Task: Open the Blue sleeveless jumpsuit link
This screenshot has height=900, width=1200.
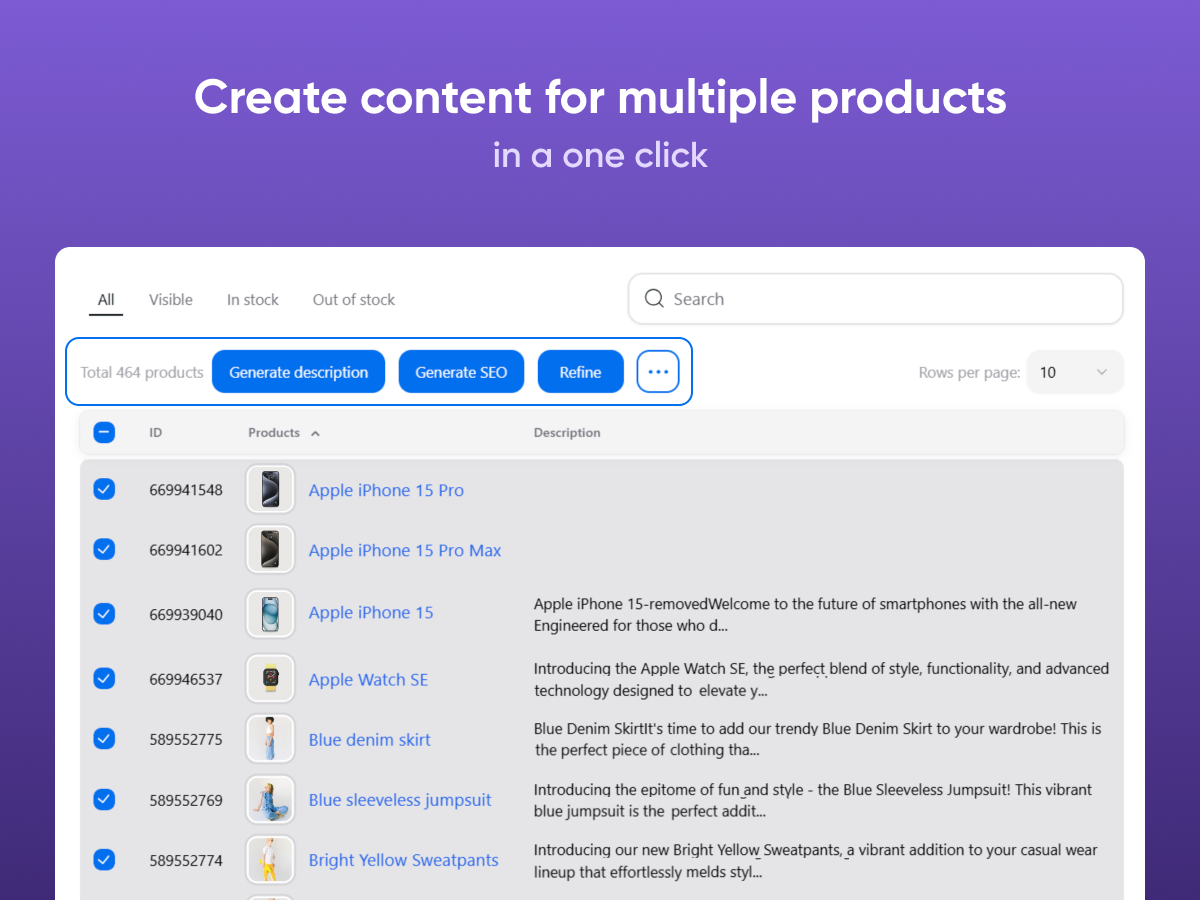Action: (x=400, y=800)
